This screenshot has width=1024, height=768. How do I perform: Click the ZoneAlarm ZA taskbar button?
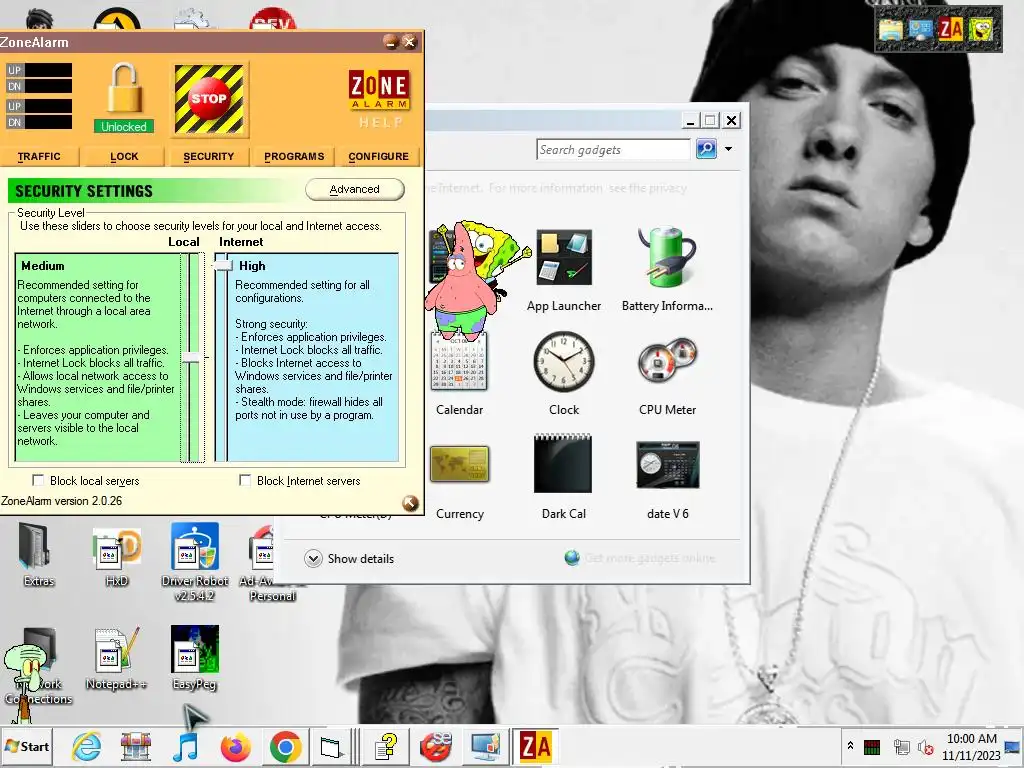point(535,746)
